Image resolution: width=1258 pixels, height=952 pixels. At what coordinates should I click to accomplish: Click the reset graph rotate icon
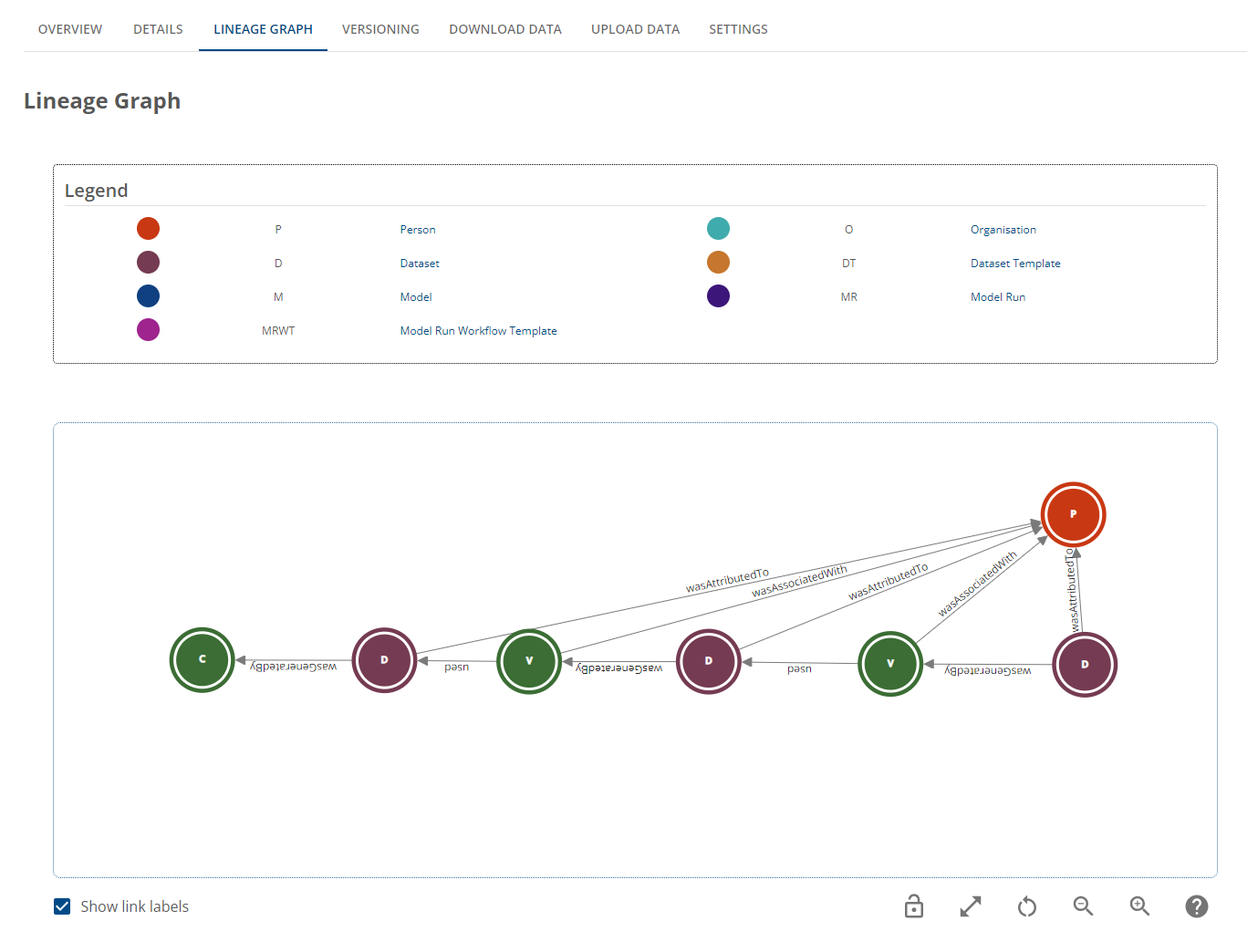pyautogui.click(x=1027, y=906)
